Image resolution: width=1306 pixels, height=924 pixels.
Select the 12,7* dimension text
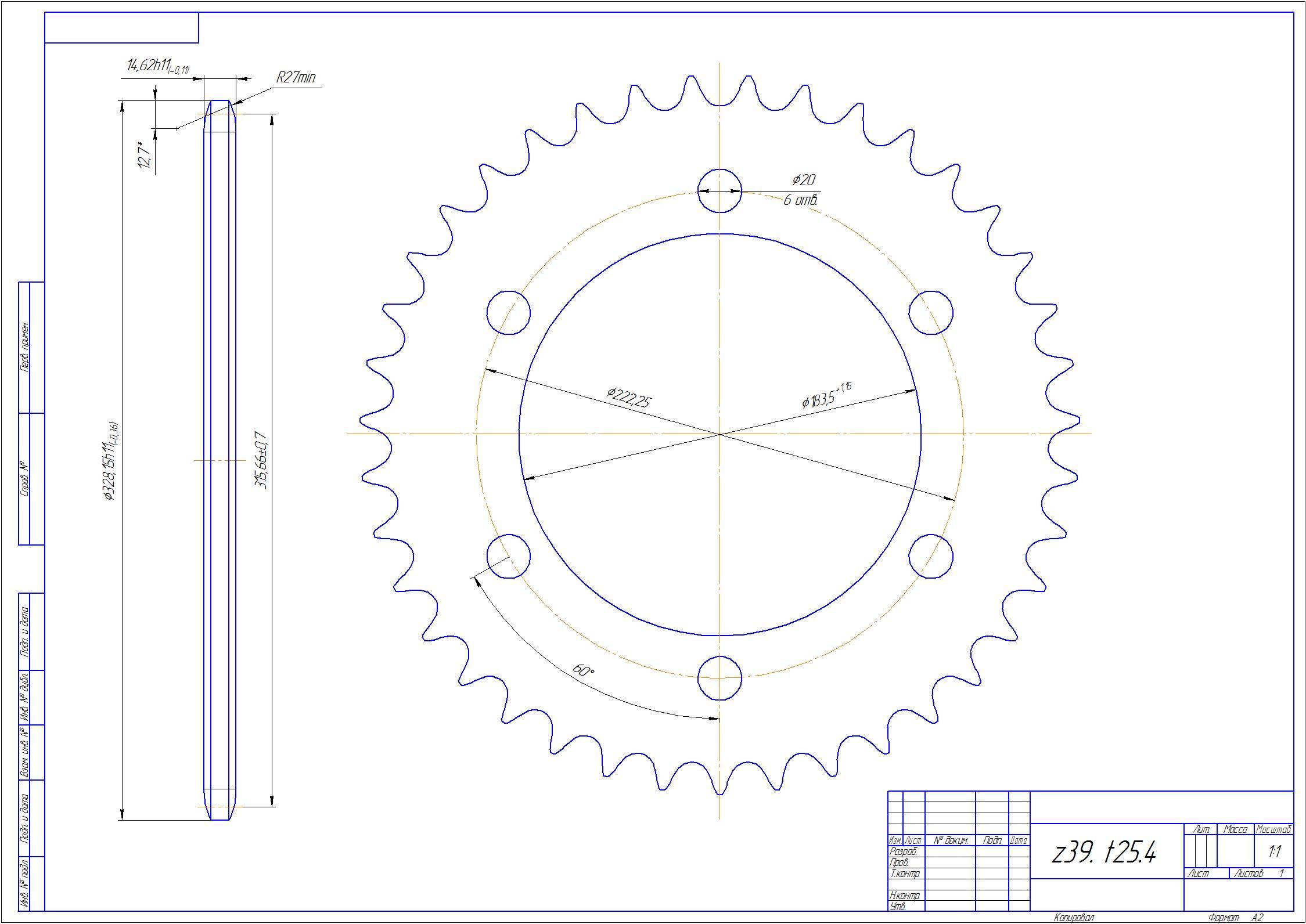coord(145,154)
